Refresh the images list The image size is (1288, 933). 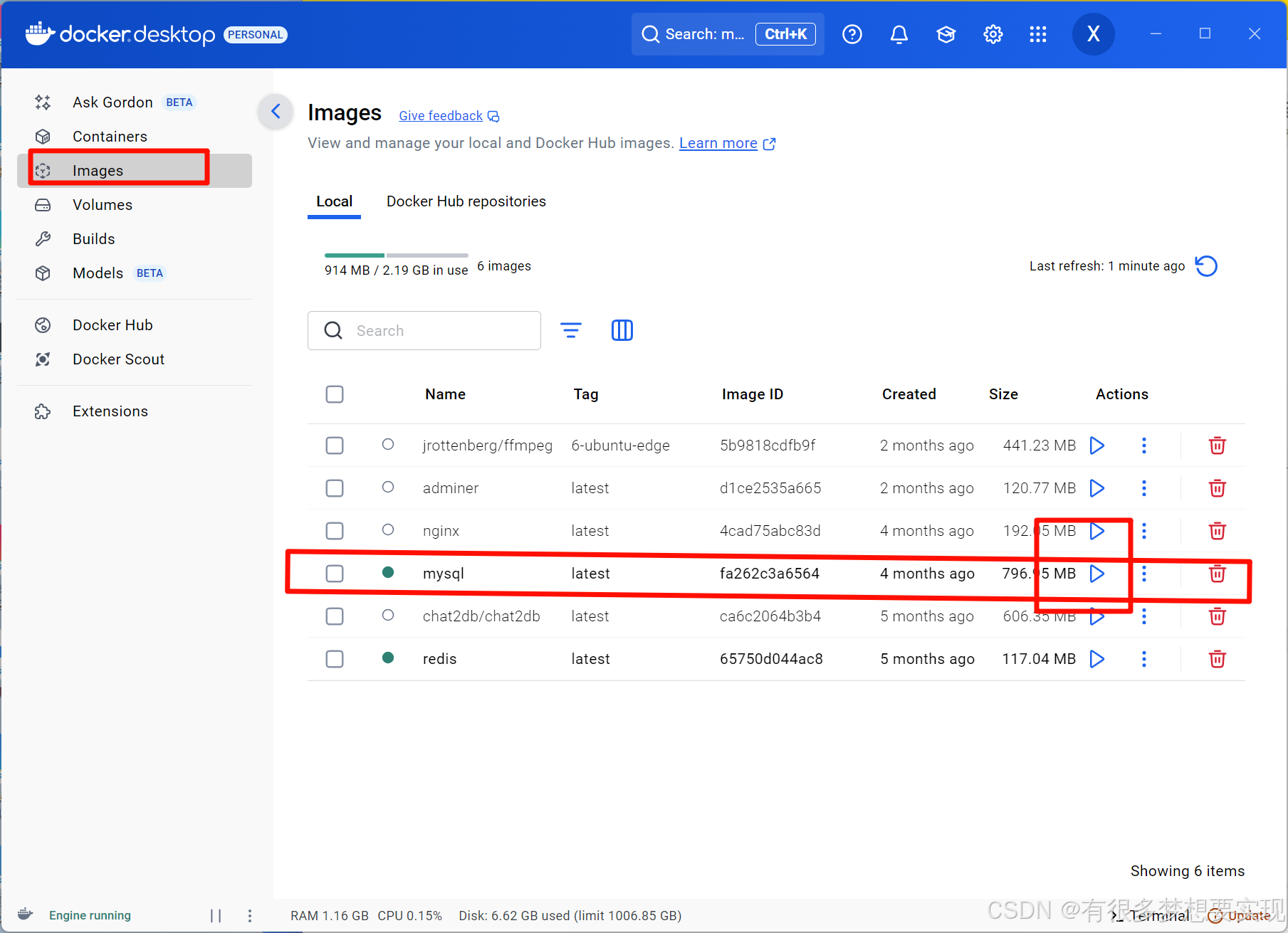click(1206, 266)
